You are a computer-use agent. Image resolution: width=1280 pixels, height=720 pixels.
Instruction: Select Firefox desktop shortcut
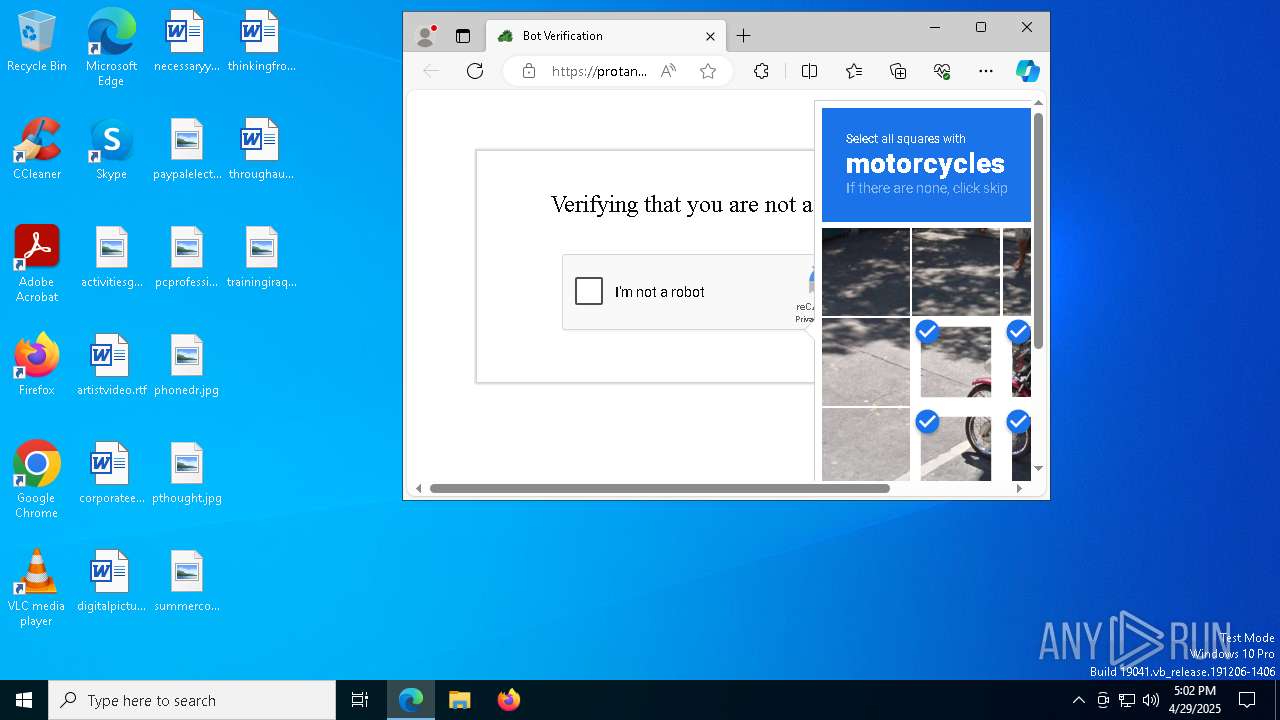coord(37,365)
